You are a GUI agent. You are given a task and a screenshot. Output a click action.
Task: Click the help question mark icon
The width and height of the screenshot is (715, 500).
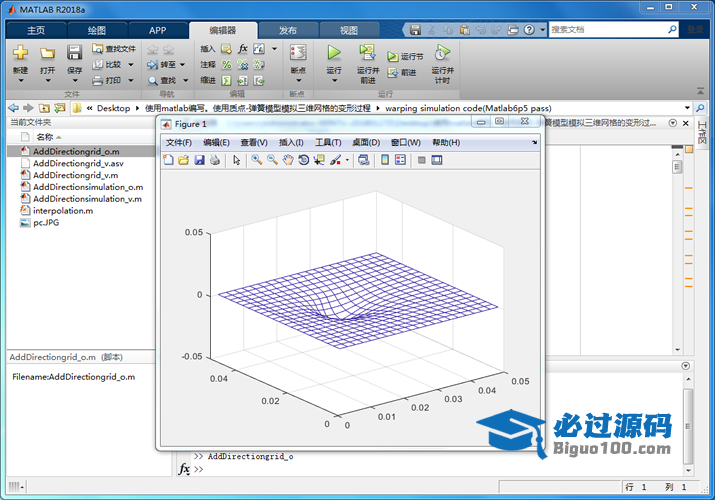coord(529,30)
